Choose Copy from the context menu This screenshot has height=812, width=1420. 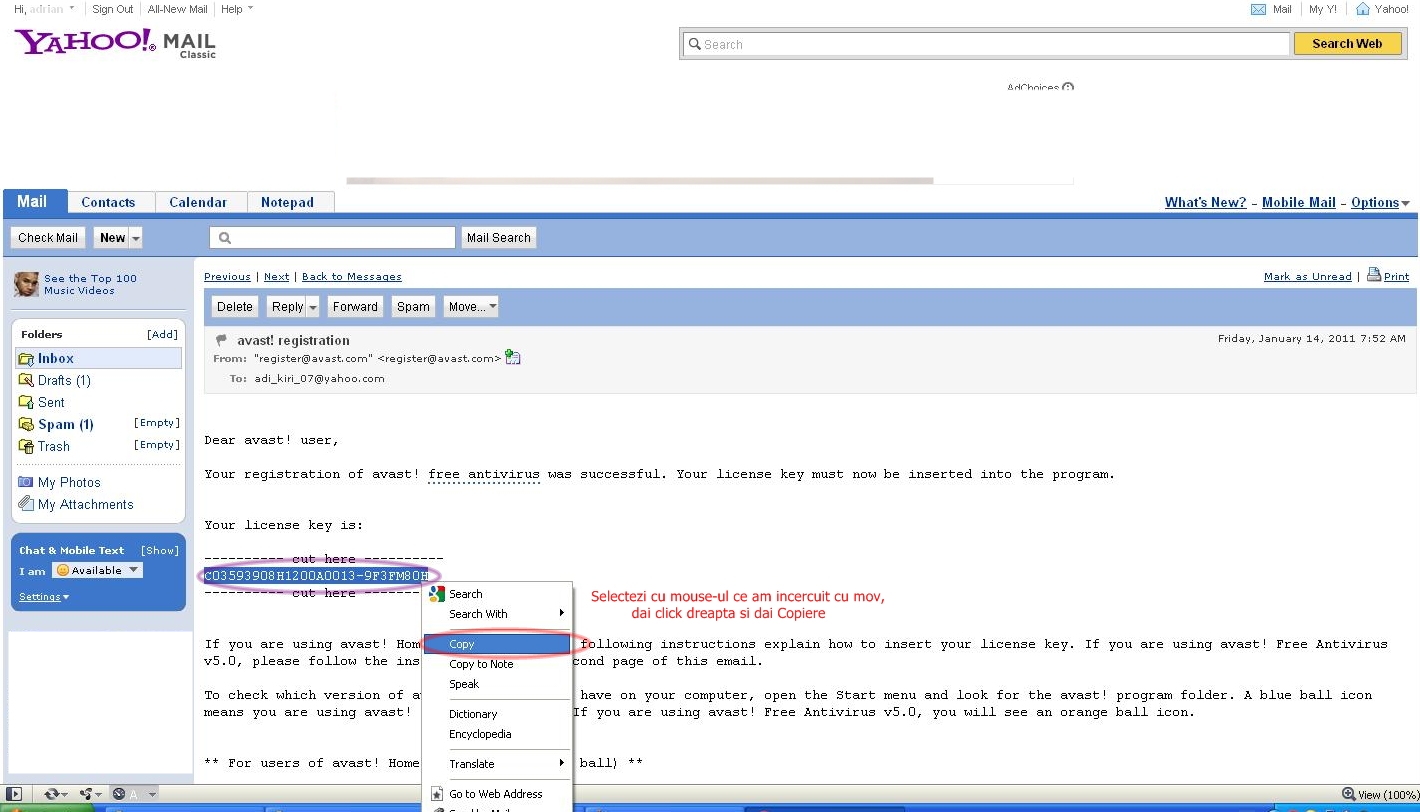(498, 644)
